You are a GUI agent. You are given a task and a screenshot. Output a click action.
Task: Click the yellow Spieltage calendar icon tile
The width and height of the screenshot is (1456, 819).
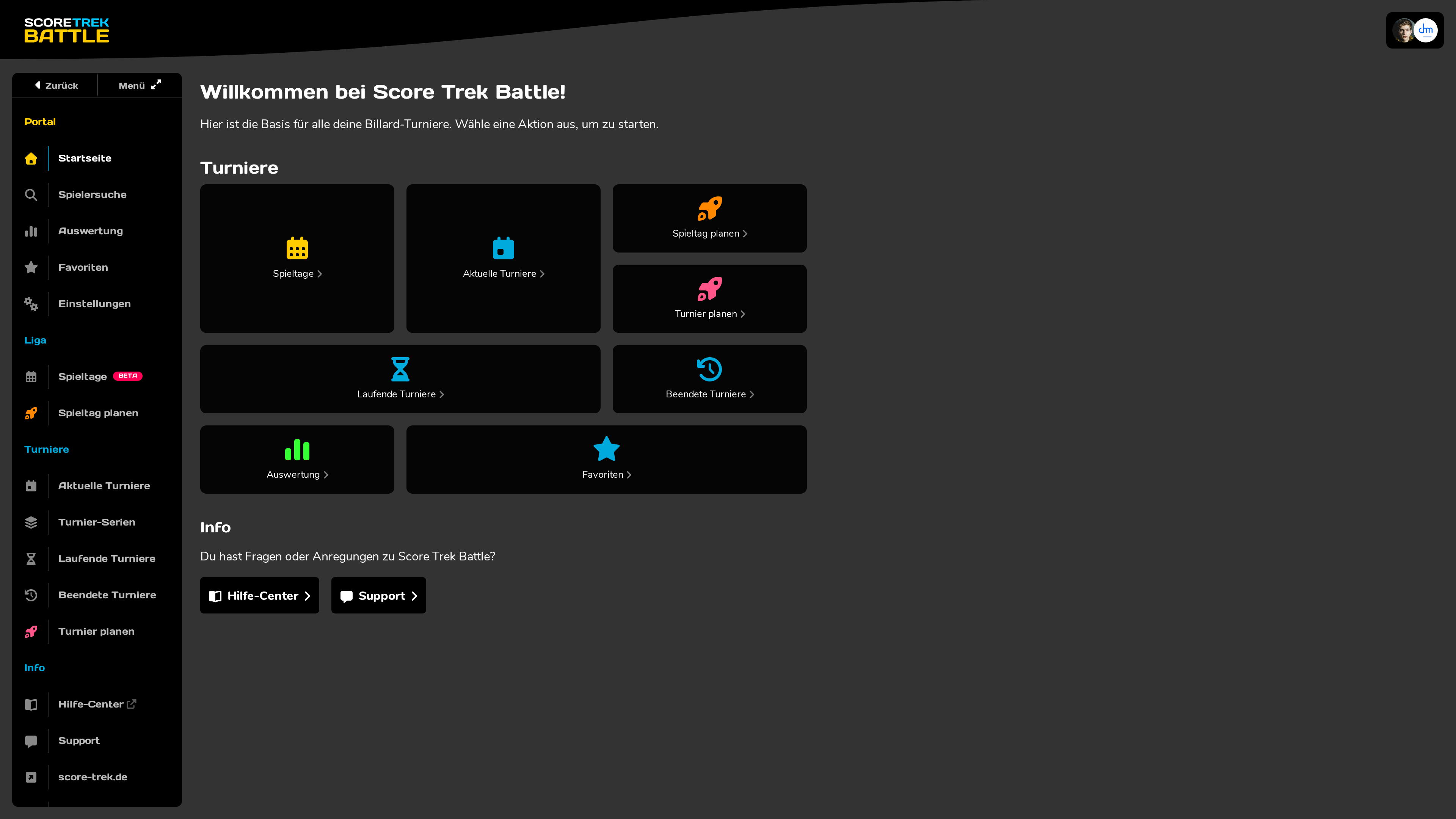[x=297, y=258]
